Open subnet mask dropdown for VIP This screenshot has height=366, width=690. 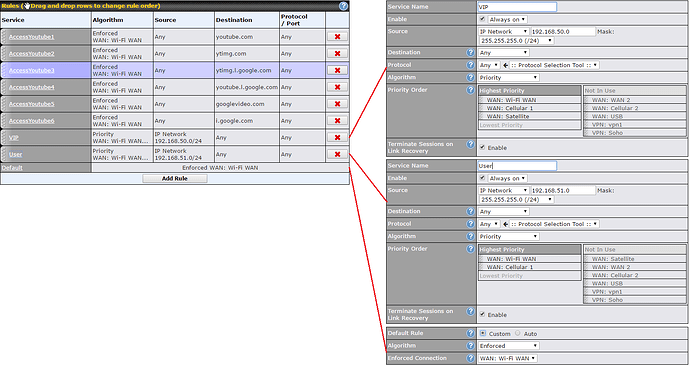pyautogui.click(x=517, y=40)
